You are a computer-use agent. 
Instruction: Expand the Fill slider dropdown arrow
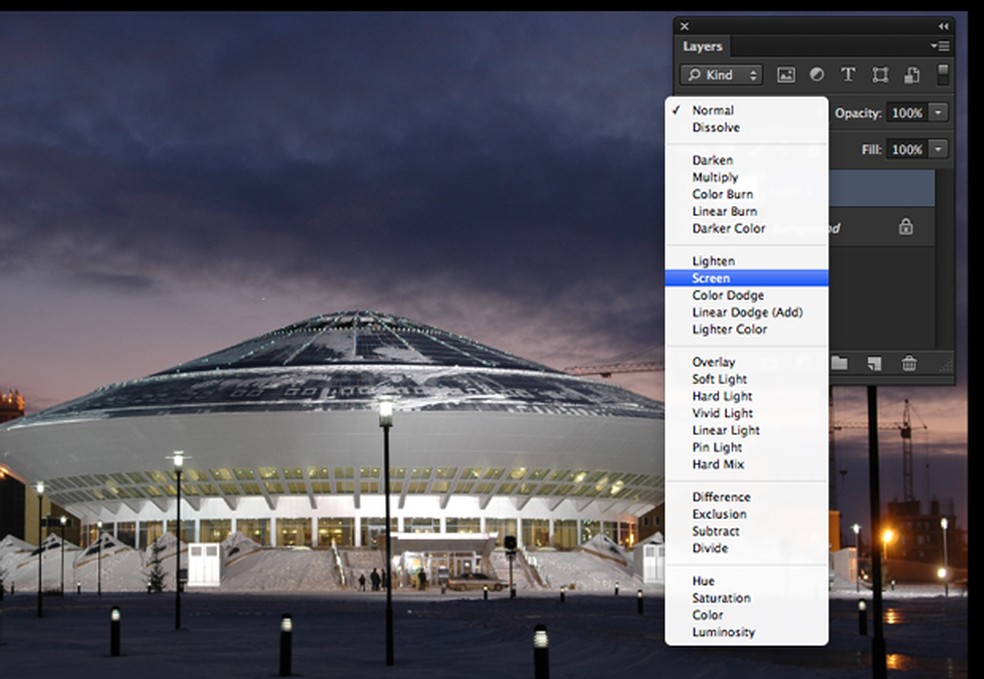tap(938, 149)
